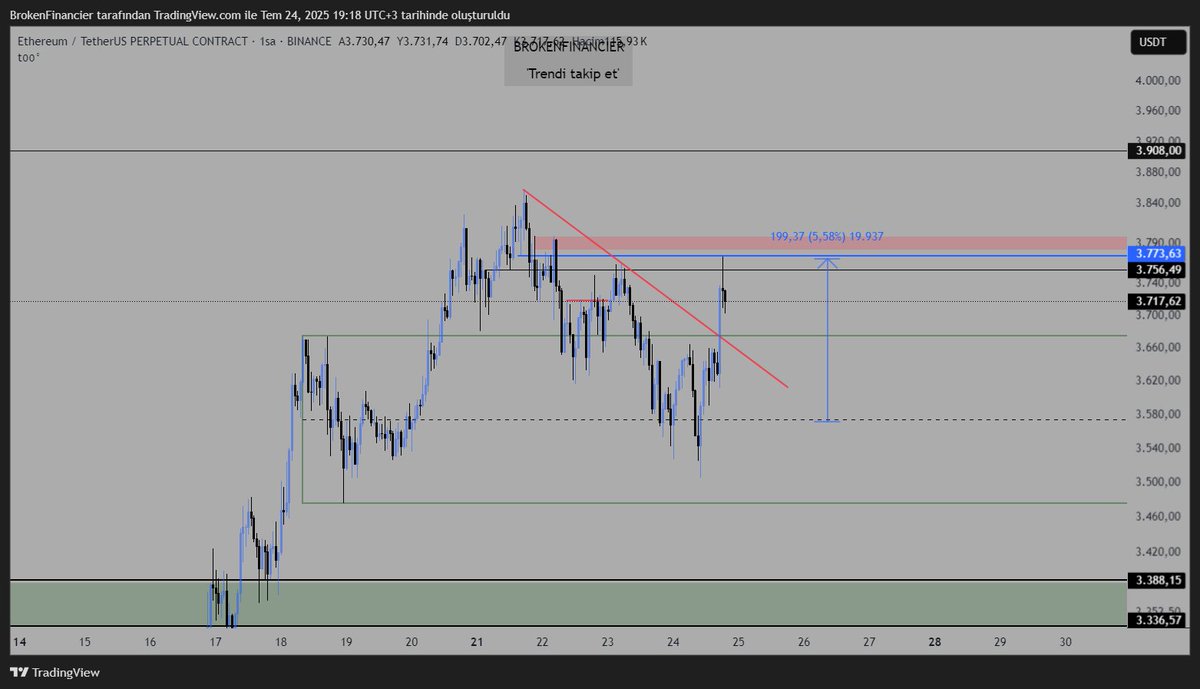
Task: Select the green support zone at bottom
Action: pos(568,603)
